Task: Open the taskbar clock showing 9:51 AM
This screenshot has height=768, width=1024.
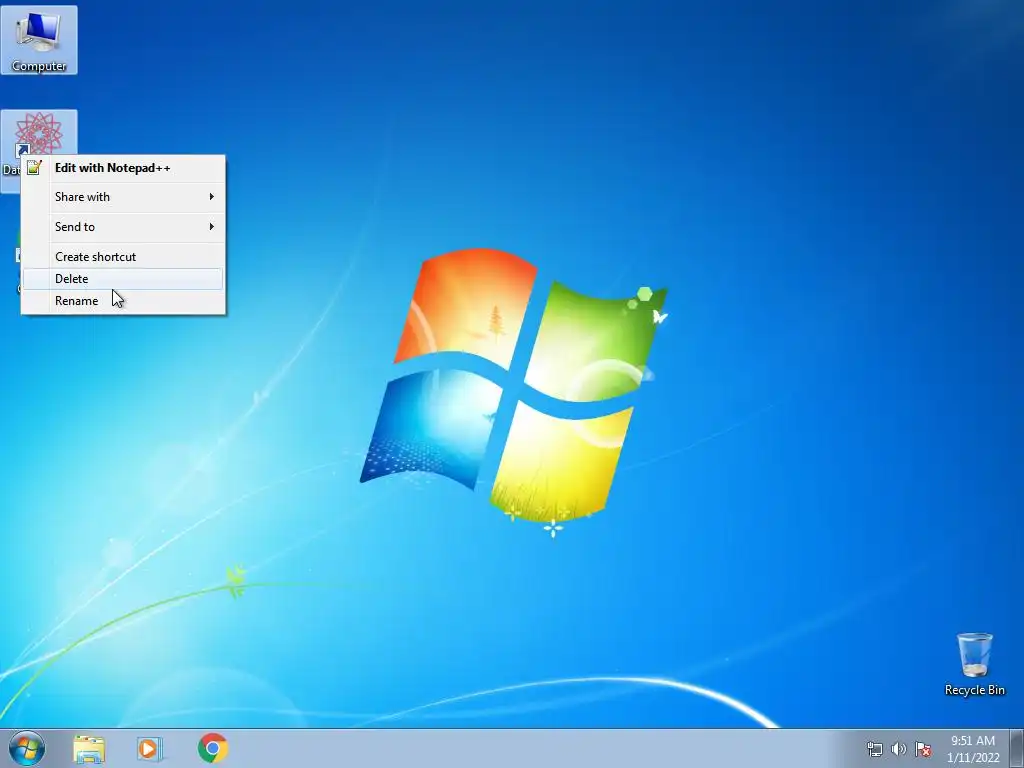Action: (973, 749)
